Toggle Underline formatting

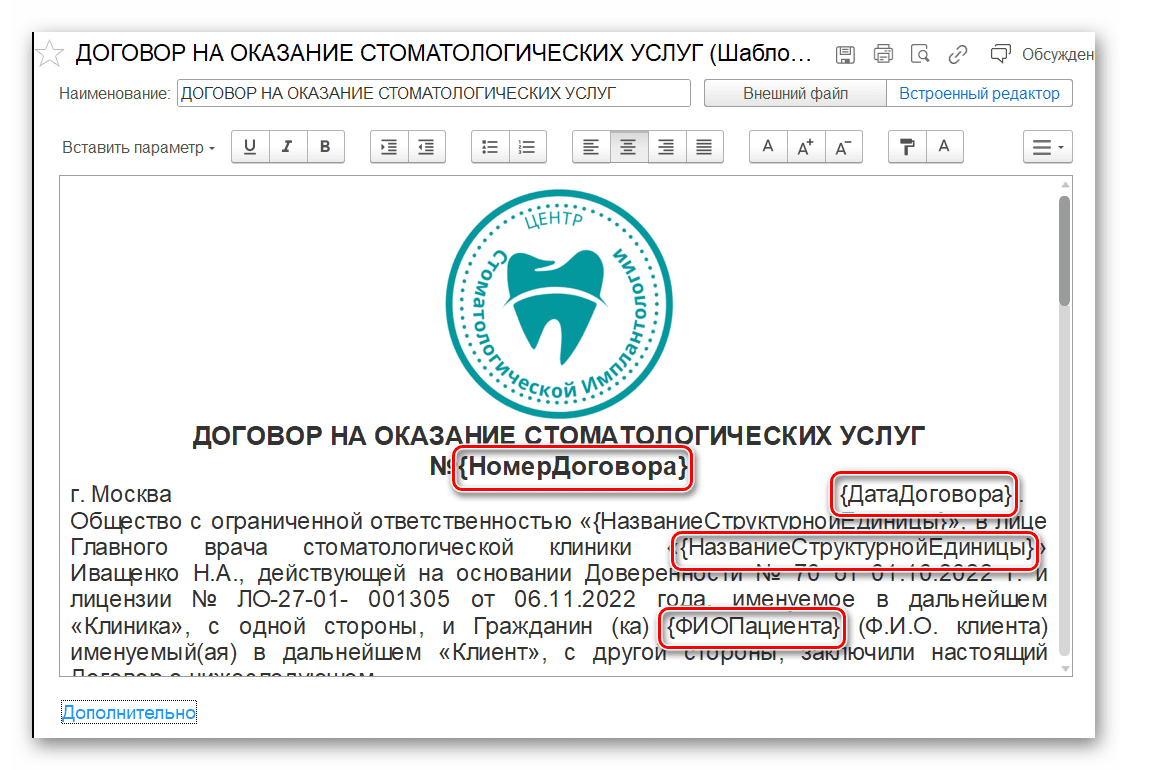250,146
